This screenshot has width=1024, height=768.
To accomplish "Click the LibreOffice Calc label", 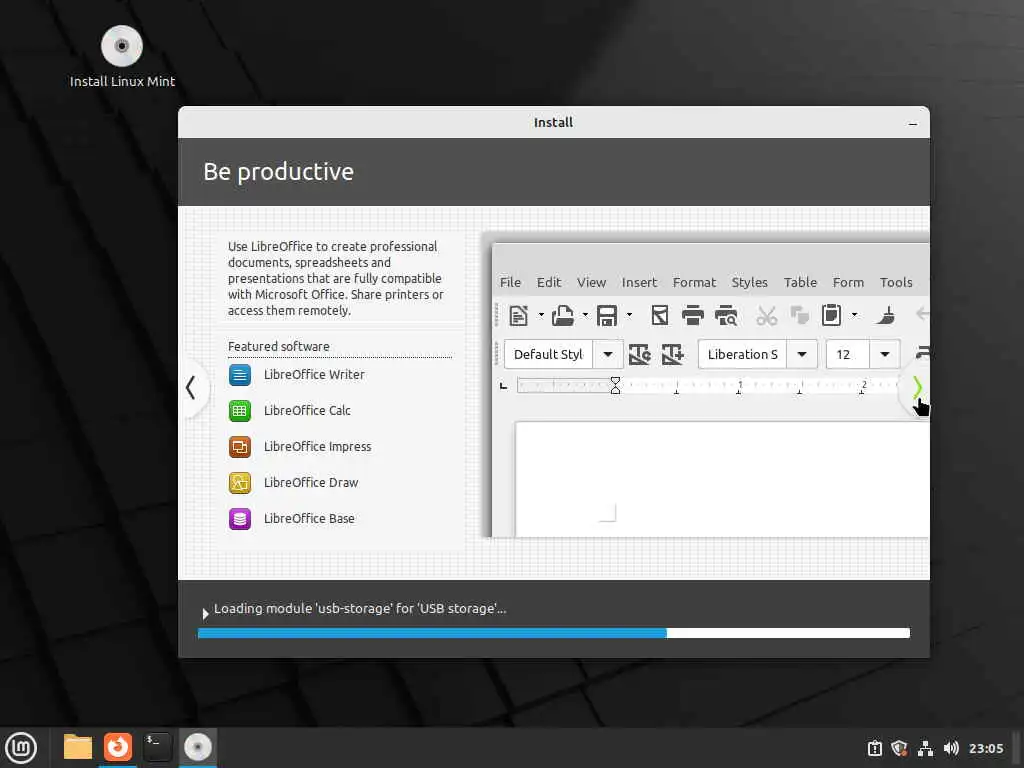I will pos(308,411).
